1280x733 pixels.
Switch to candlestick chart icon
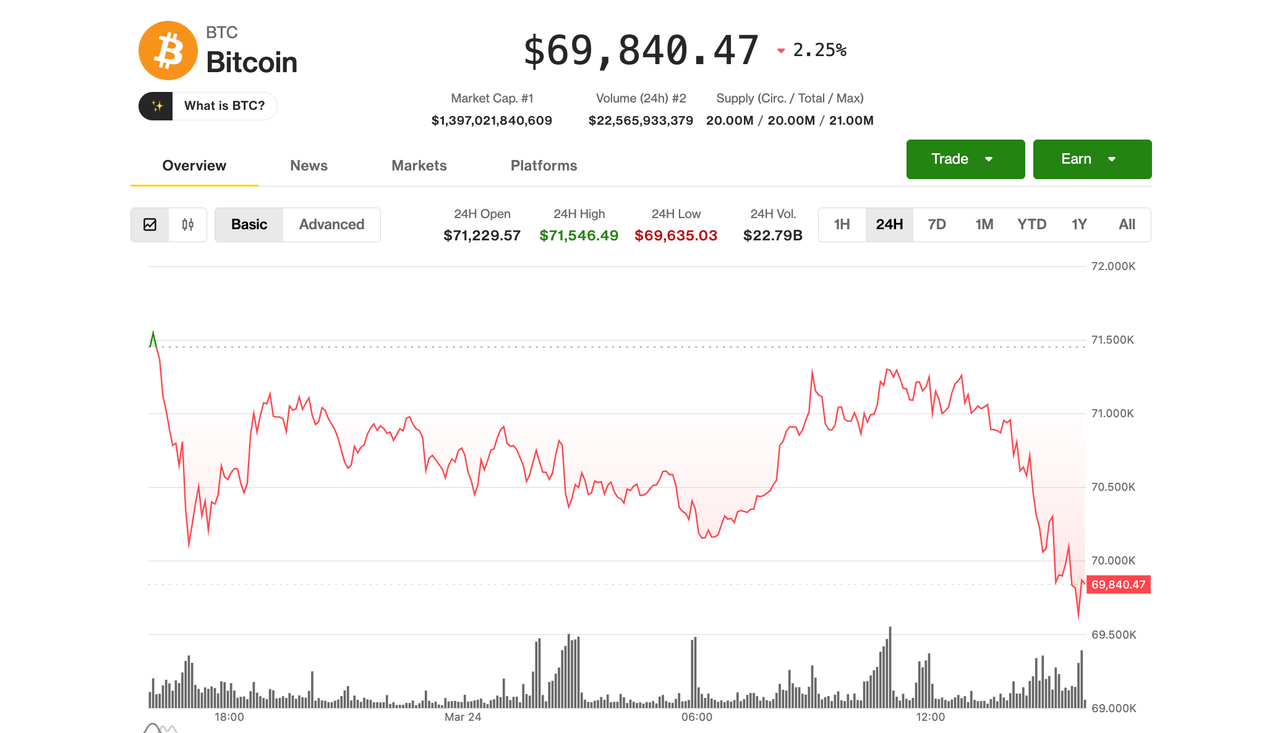click(x=187, y=224)
